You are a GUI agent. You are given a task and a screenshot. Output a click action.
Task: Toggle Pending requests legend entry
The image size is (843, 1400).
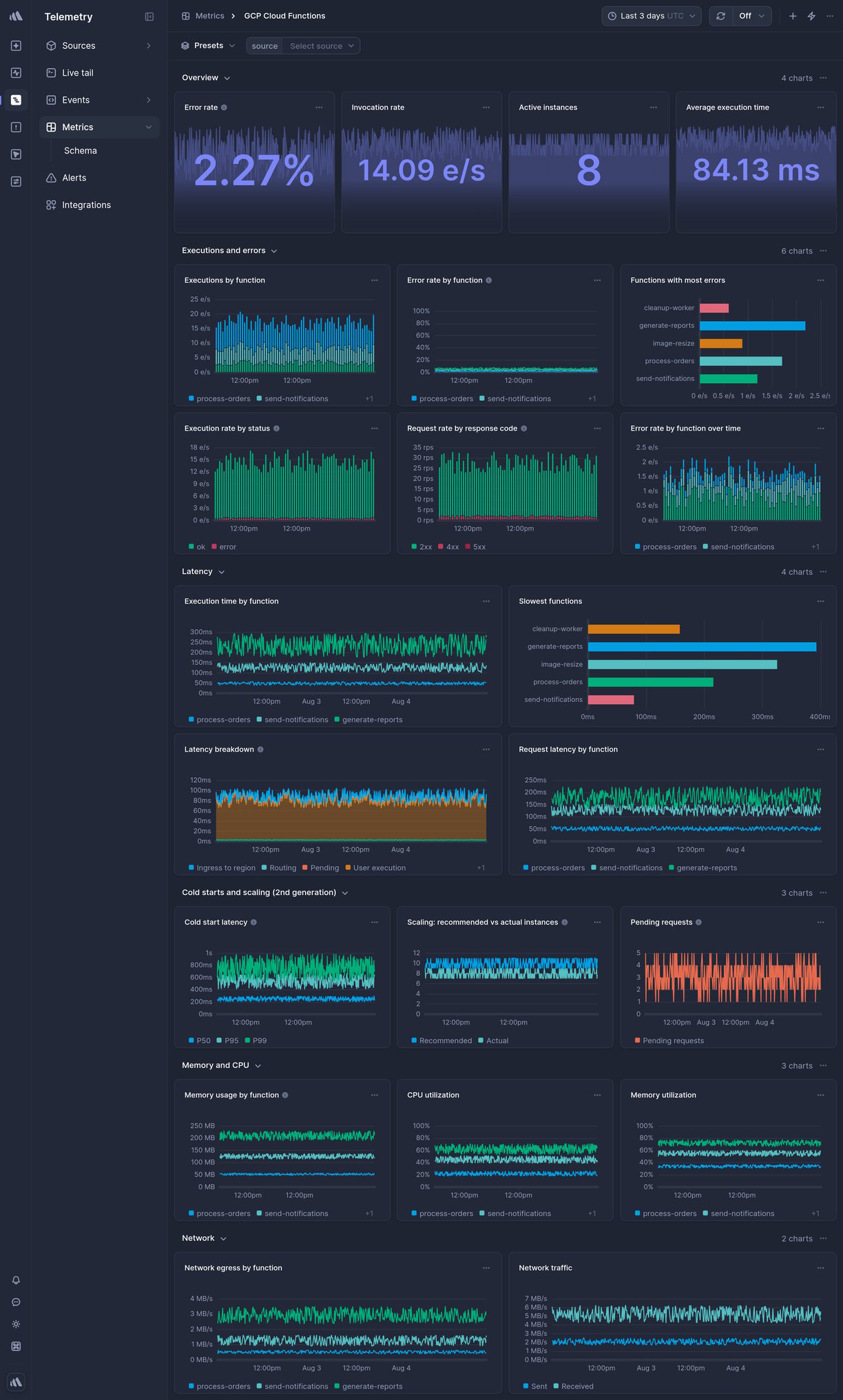click(669, 1041)
